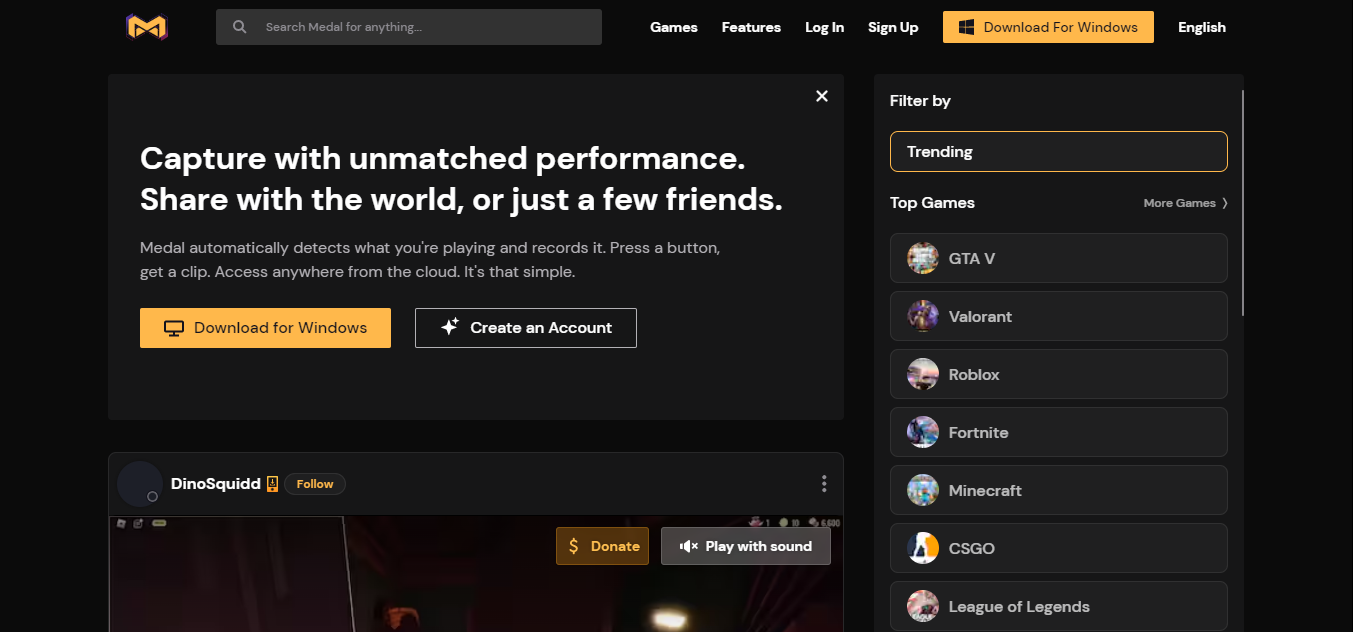This screenshot has height=632, width=1353.
Task: Select the Minecraft game label
Action: pos(985,490)
